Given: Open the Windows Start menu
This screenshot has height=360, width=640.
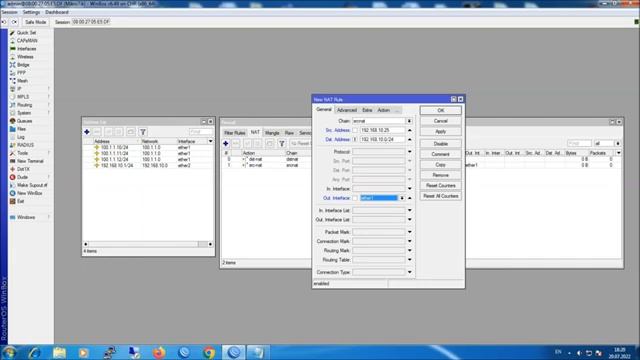Looking at the screenshot, I should pos(9,352).
